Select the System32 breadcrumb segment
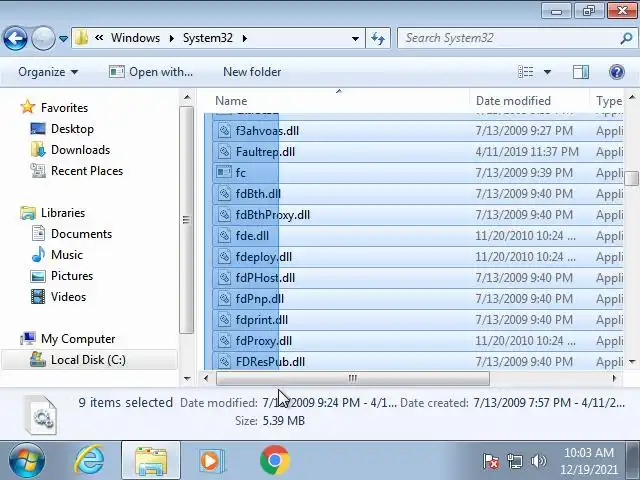The image size is (640, 480). tap(207, 38)
